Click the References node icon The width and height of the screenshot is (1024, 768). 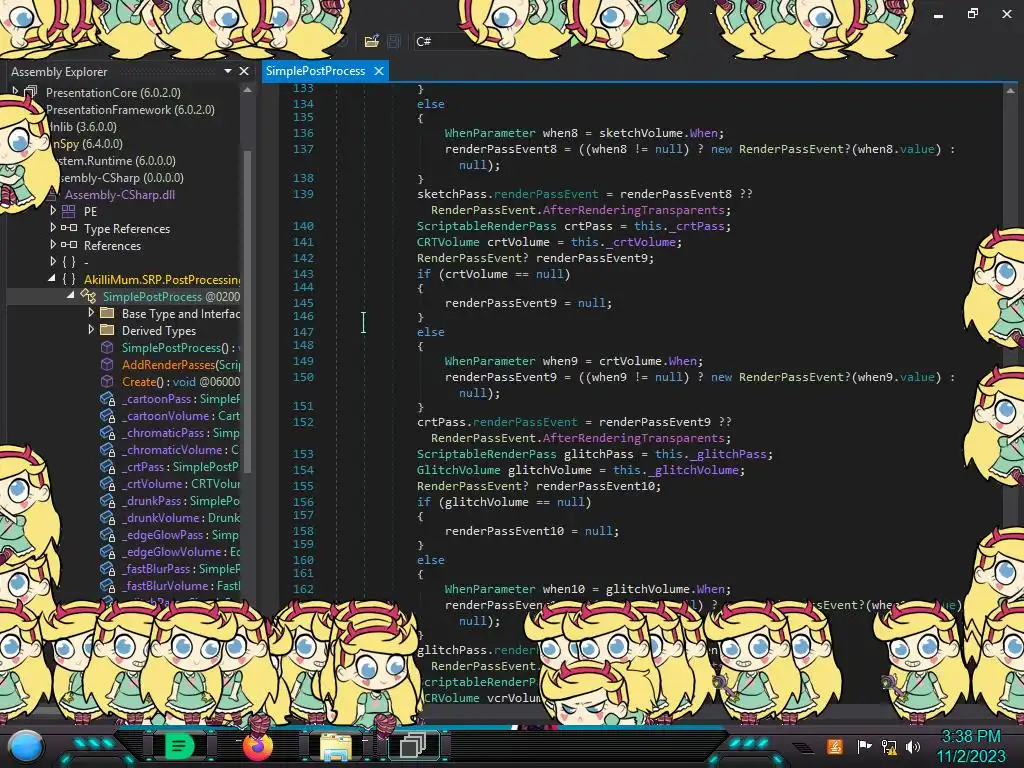click(x=69, y=245)
